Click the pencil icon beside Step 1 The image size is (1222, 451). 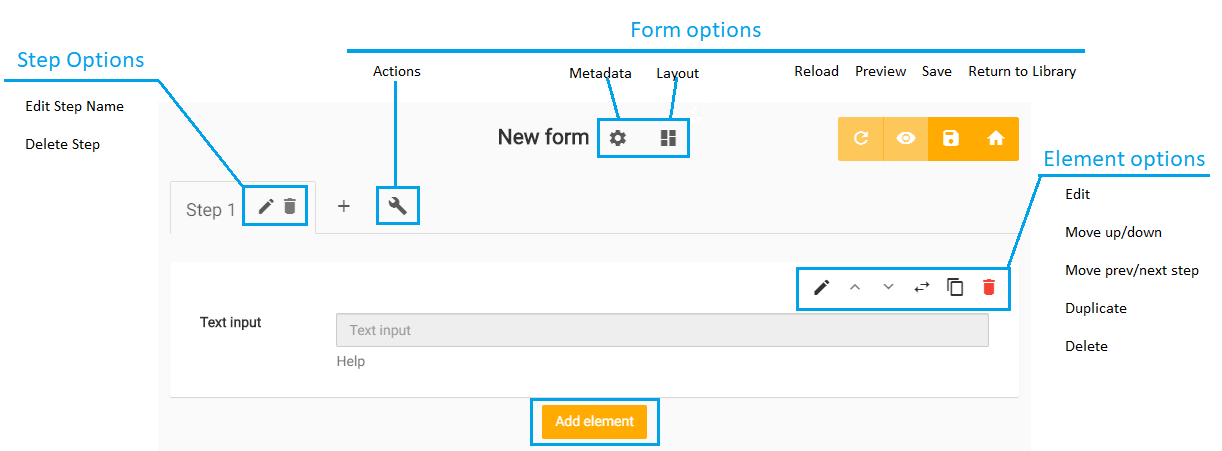[x=265, y=207]
